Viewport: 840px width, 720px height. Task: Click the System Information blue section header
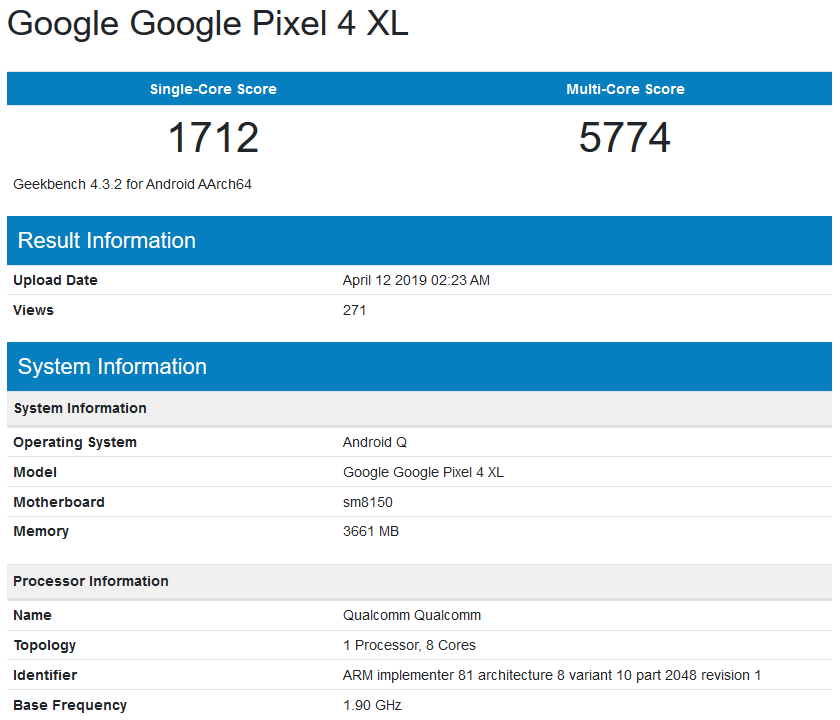(419, 366)
